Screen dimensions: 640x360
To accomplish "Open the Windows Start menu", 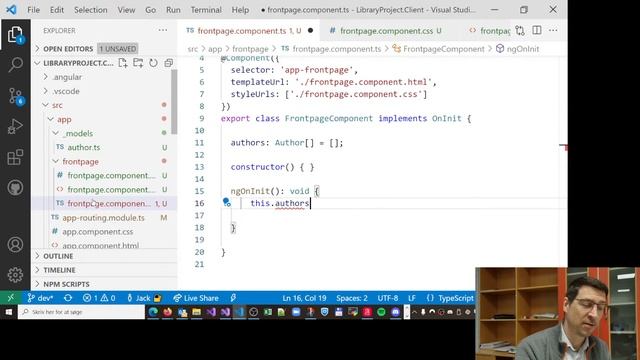I will pos(9,312).
